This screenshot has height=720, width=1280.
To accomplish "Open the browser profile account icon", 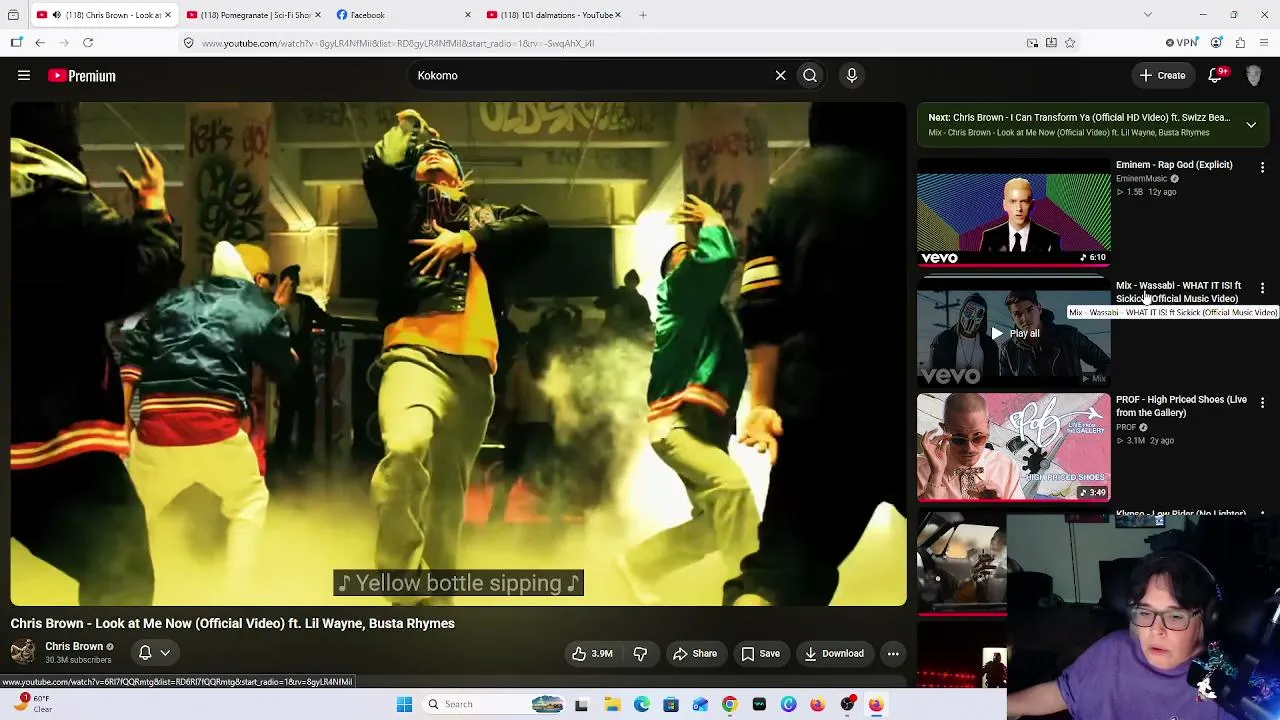I will pyautogui.click(x=1216, y=43).
